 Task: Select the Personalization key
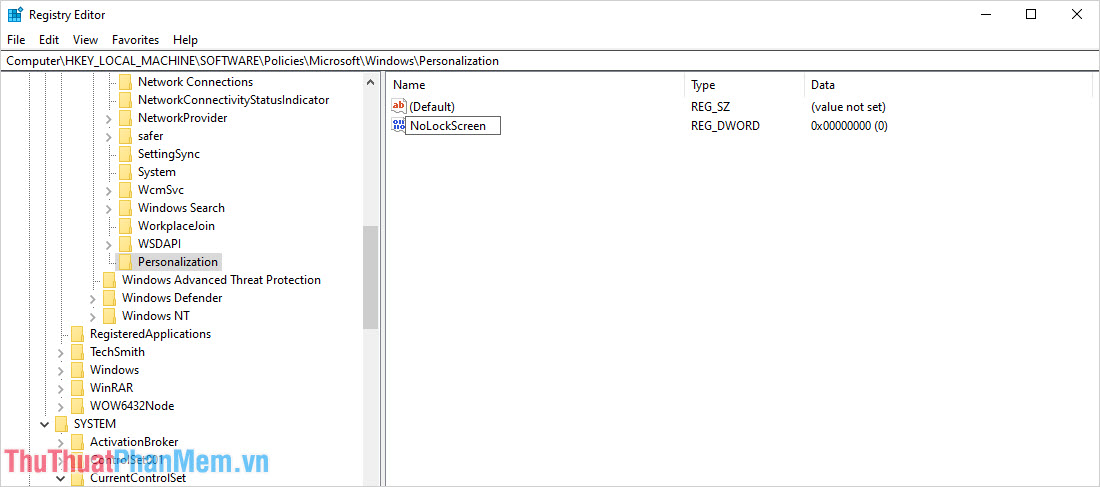[x=177, y=262]
